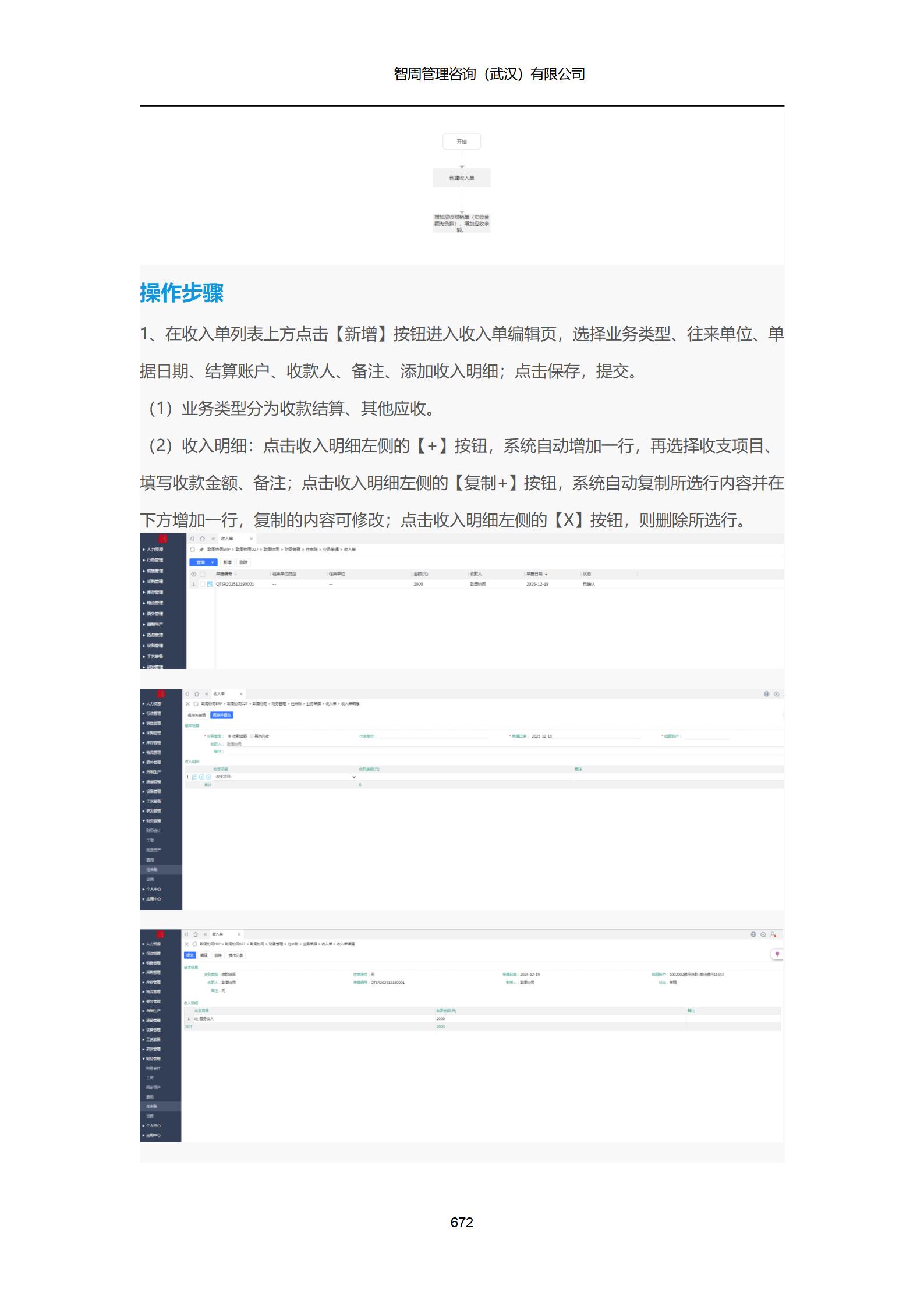Click the circled-X delete-row icon in the 收入明细 edit row

click(x=208, y=777)
